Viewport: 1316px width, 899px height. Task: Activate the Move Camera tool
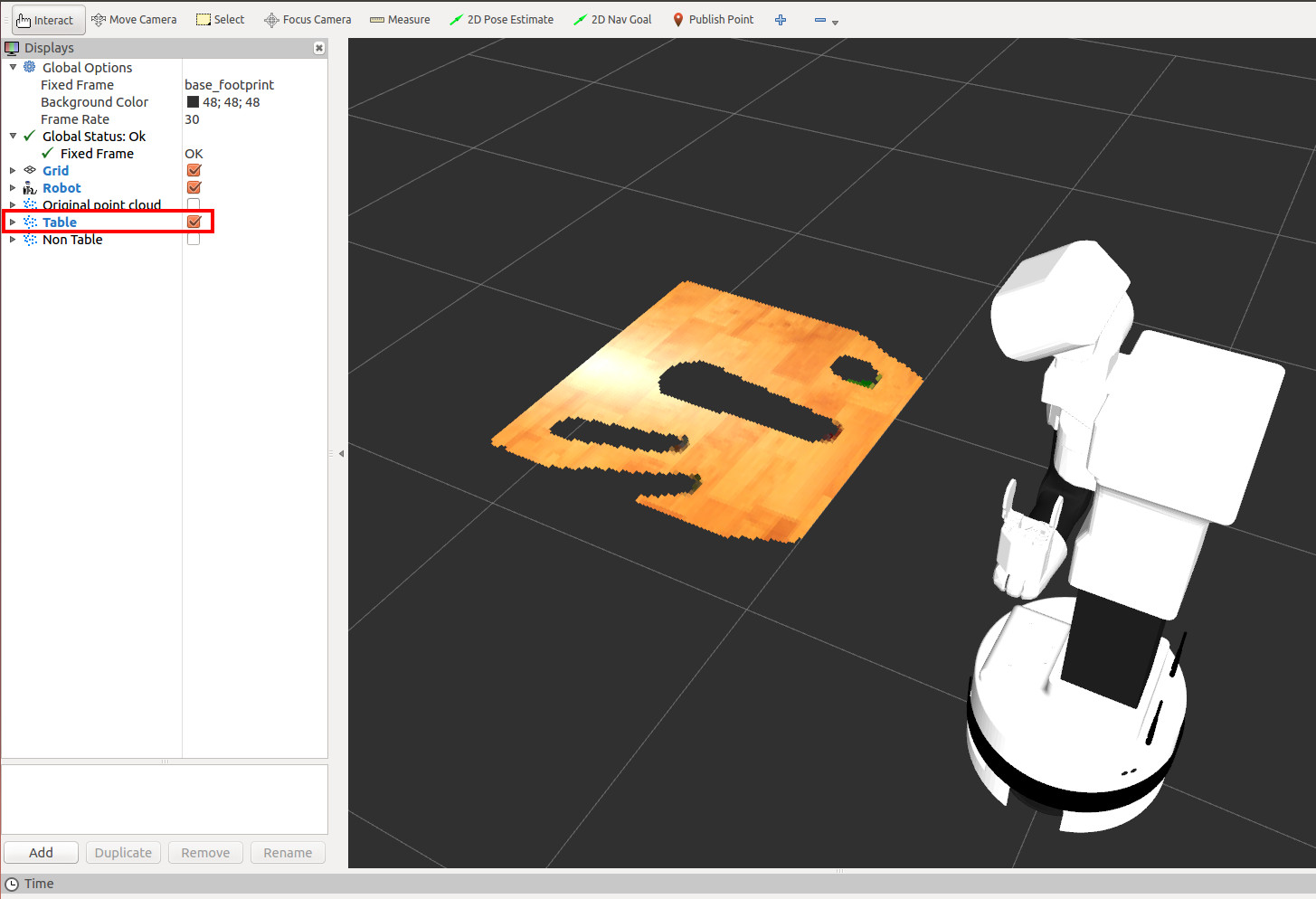click(134, 20)
